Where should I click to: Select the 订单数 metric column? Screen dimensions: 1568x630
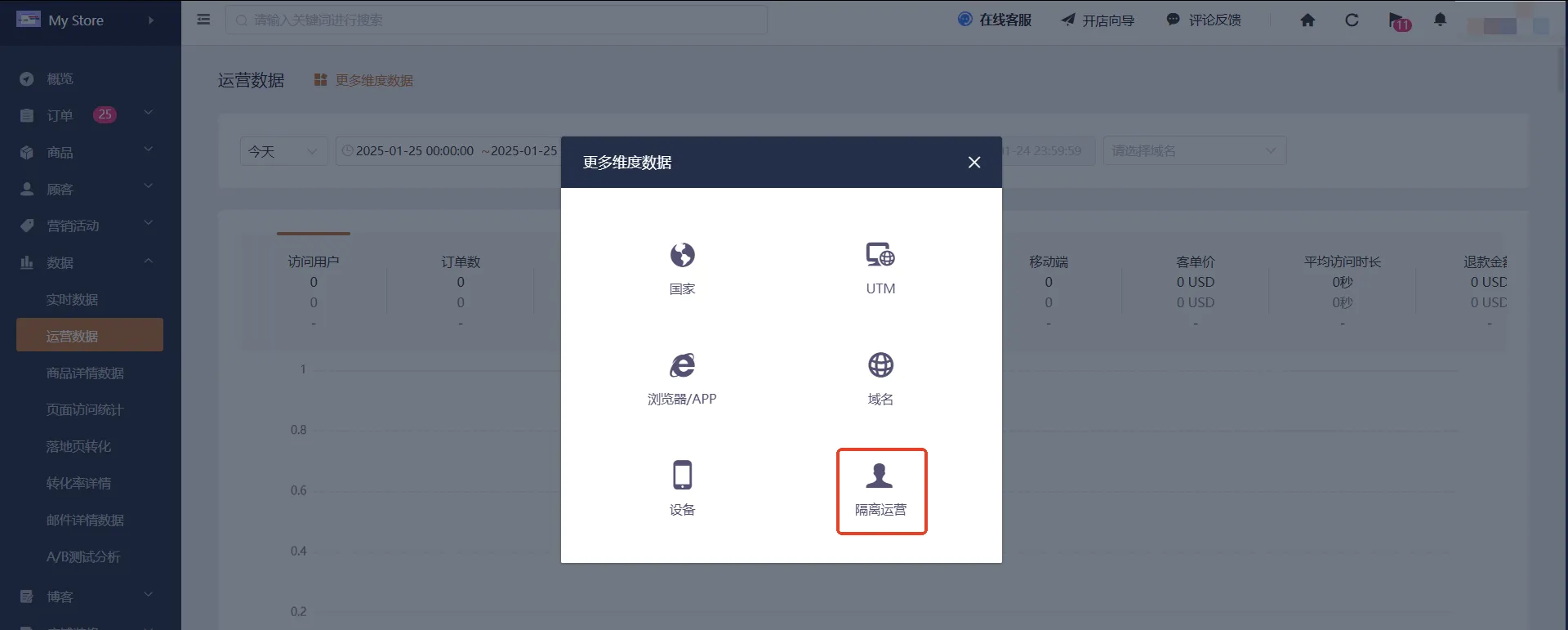point(461,292)
